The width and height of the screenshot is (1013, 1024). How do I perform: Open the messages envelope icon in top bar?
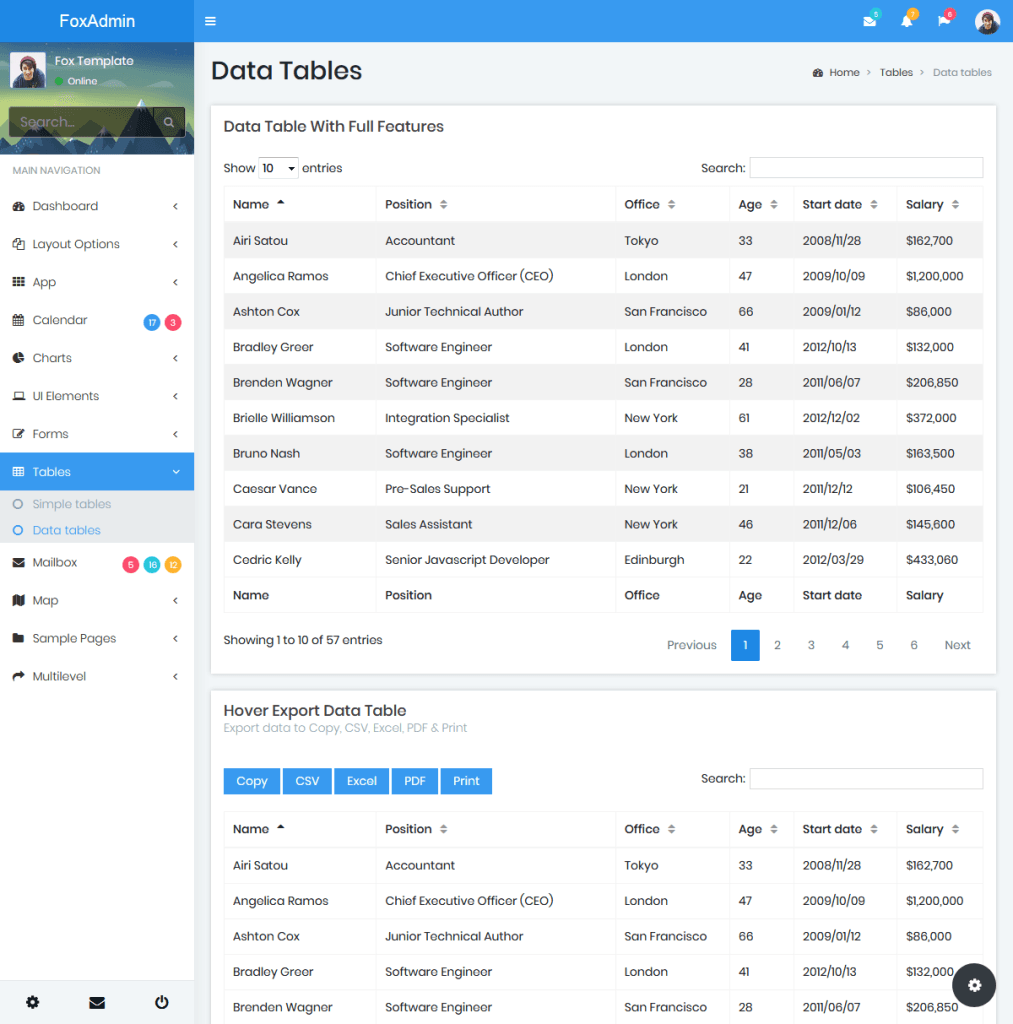click(x=869, y=20)
